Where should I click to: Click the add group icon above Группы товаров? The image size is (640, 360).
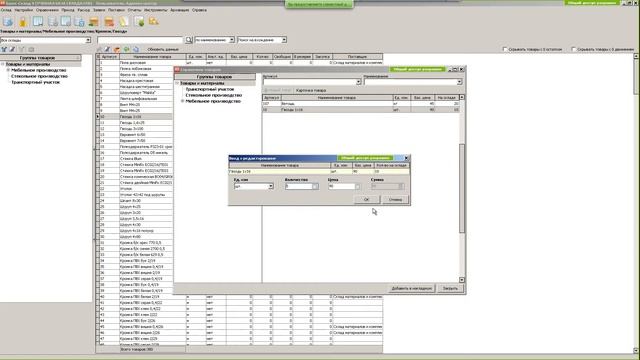point(4,49)
